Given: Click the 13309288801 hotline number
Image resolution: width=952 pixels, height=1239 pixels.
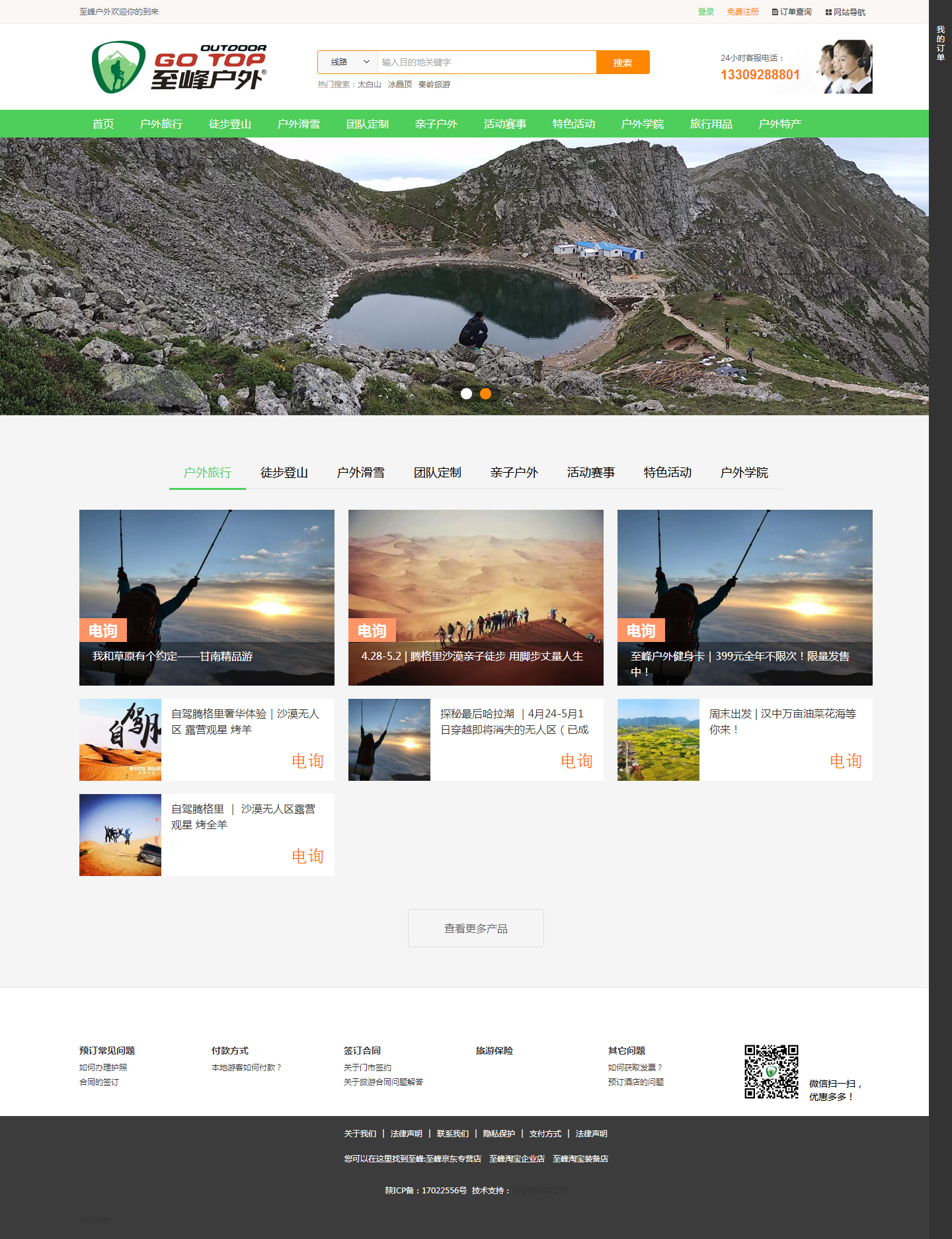Looking at the screenshot, I should 760,75.
